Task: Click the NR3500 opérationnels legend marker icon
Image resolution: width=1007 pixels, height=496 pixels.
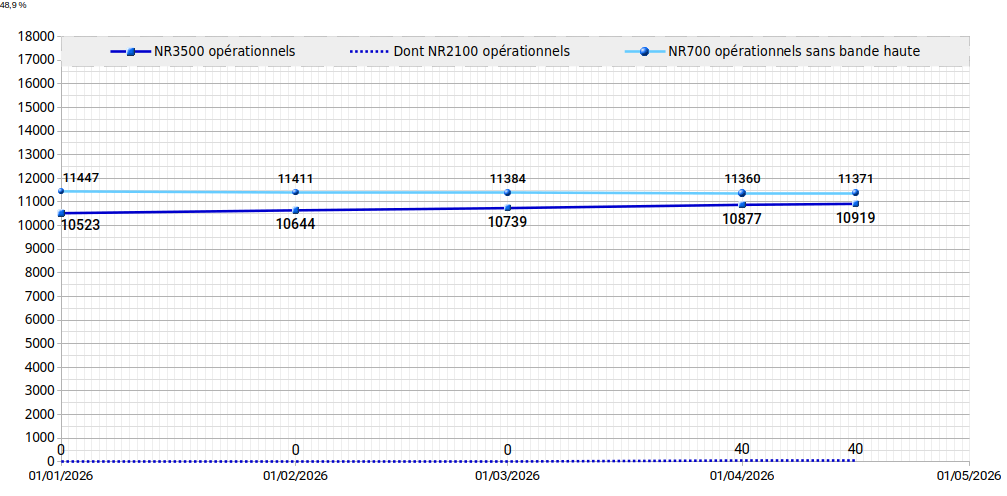Action: coord(131,51)
